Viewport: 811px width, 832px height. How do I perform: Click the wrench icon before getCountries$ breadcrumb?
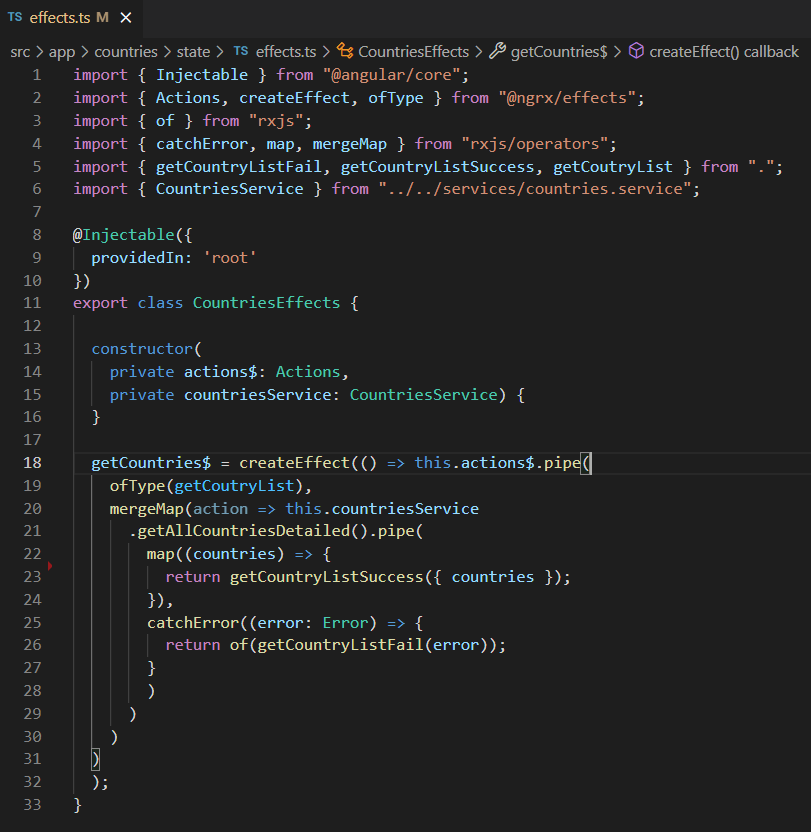(x=497, y=51)
